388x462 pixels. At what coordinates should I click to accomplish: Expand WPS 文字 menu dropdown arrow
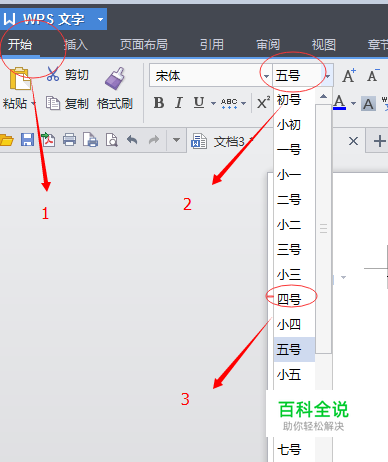coord(100,19)
